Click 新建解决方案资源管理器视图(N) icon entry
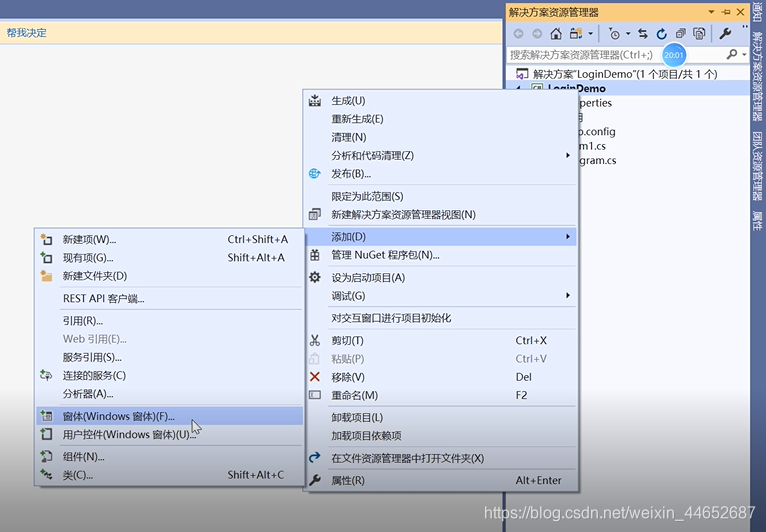This screenshot has width=766, height=532. (x=440, y=214)
